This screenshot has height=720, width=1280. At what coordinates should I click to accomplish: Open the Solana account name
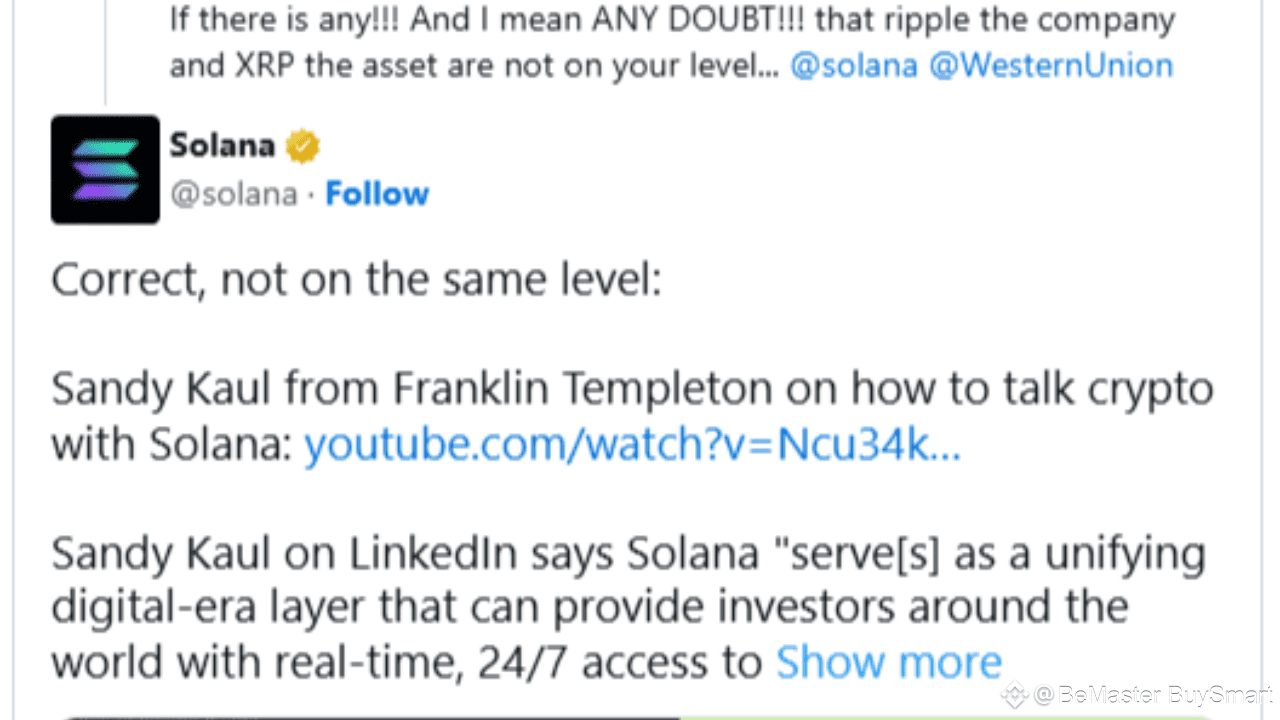coord(222,144)
